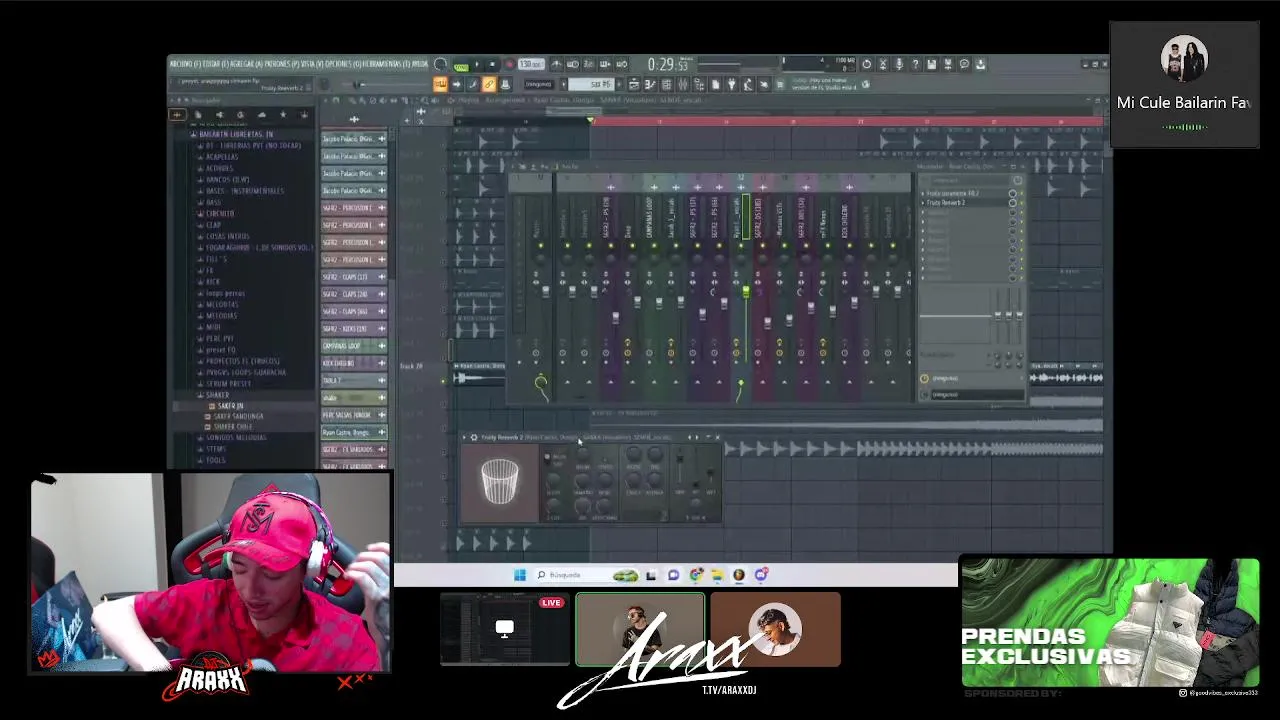Toggle the multilink to controllers icon
Viewport: 1280px width, 720px height.
click(x=489, y=84)
